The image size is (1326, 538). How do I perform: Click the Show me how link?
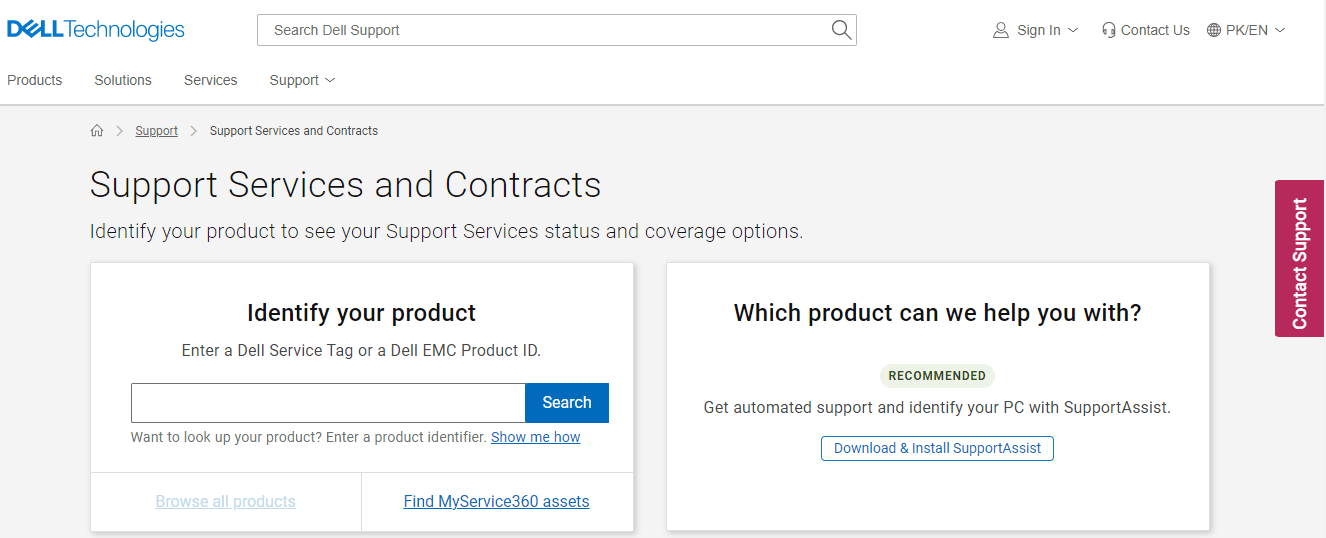[x=535, y=437]
